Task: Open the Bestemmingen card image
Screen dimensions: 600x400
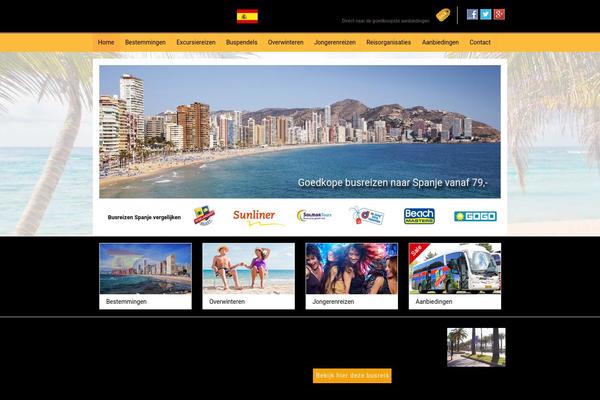Action: tap(145, 269)
